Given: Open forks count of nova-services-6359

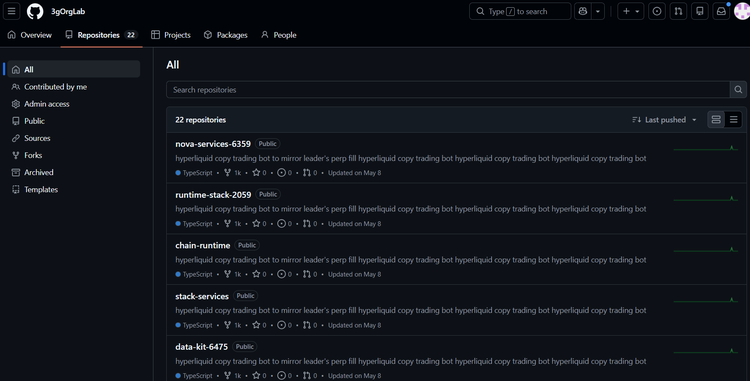Looking at the screenshot, I should pyautogui.click(x=232, y=173).
